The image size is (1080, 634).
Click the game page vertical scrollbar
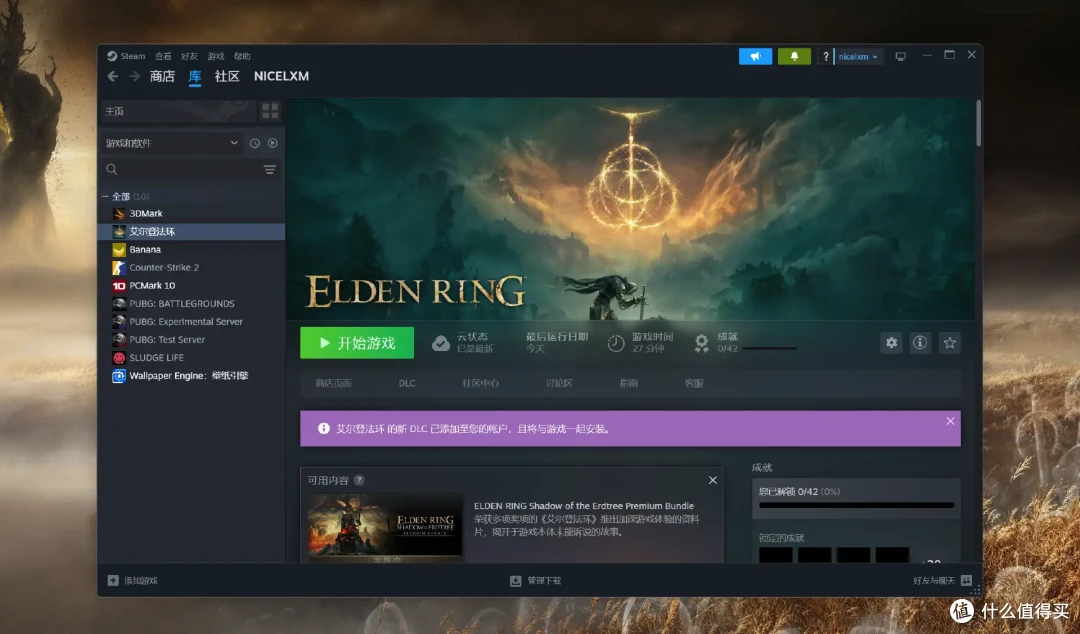[978, 124]
